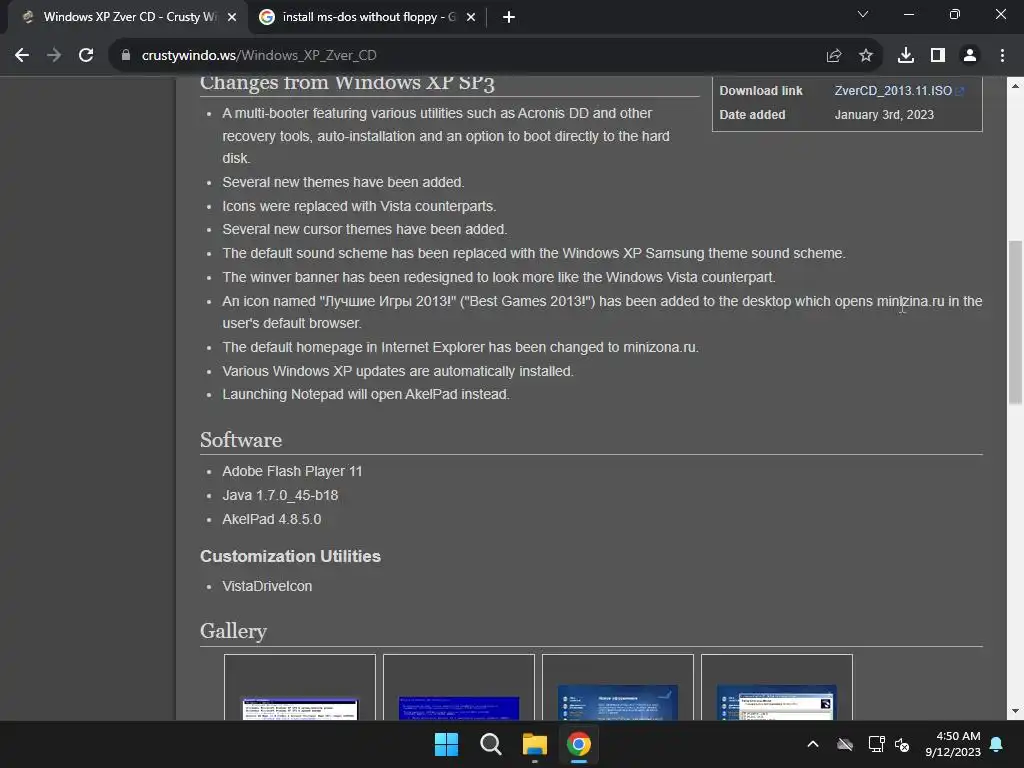The height and width of the screenshot is (768, 1024).
Task: Click scrollbar up arrow
Action: [x=1015, y=86]
